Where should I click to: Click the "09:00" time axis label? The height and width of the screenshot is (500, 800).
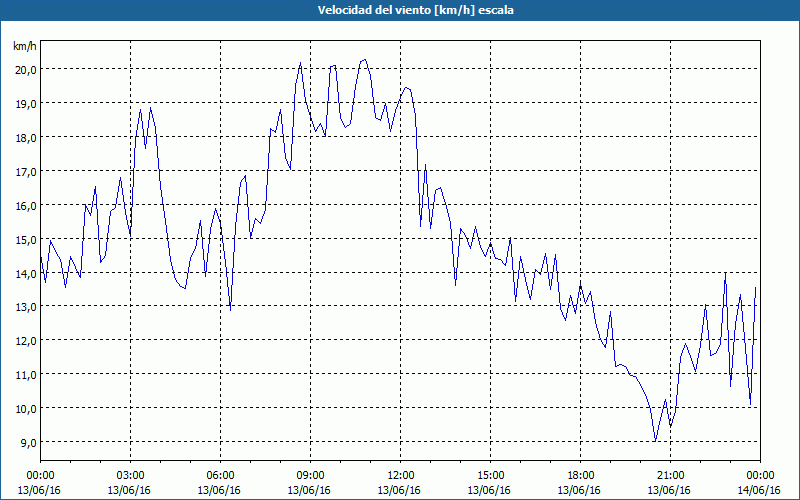pos(310,476)
